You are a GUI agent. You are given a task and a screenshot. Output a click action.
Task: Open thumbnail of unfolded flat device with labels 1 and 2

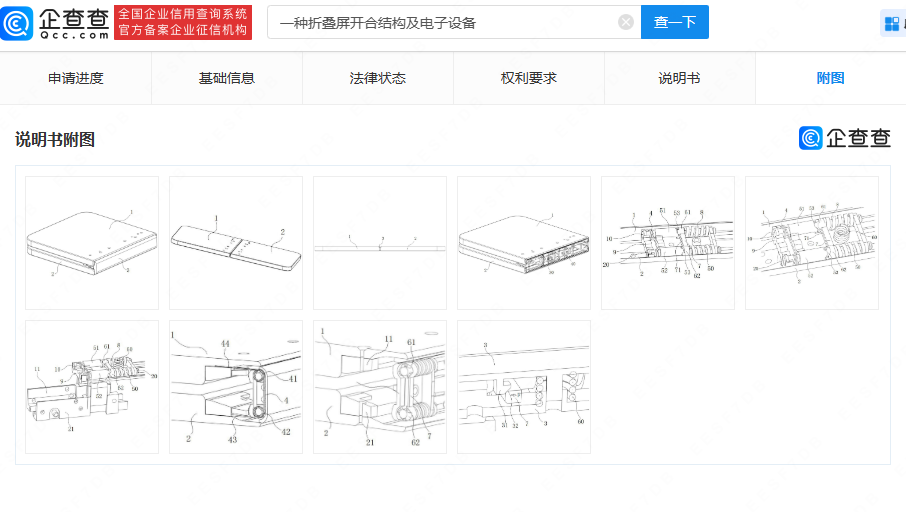pos(236,243)
